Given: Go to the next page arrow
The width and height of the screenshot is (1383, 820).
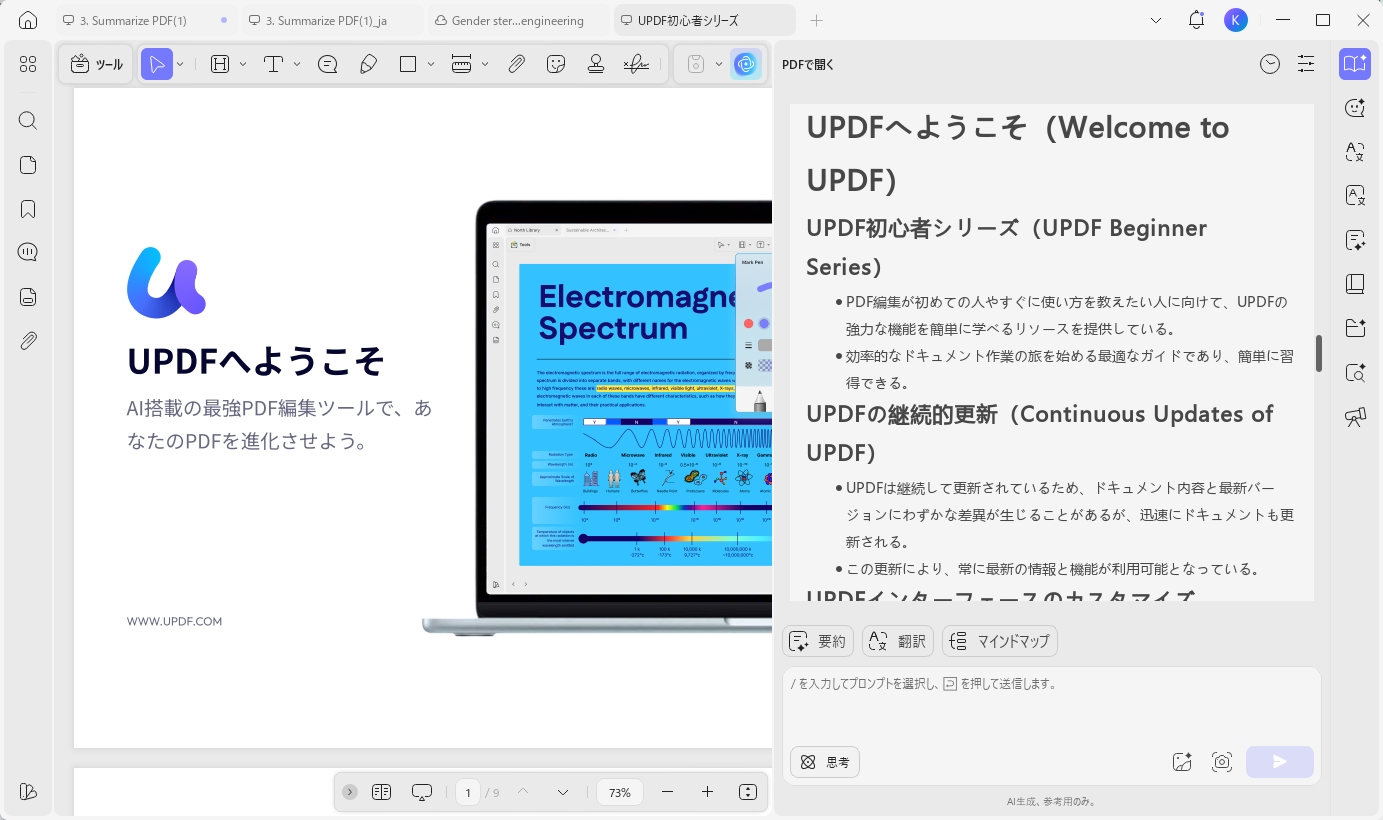Looking at the screenshot, I should pos(563,792).
